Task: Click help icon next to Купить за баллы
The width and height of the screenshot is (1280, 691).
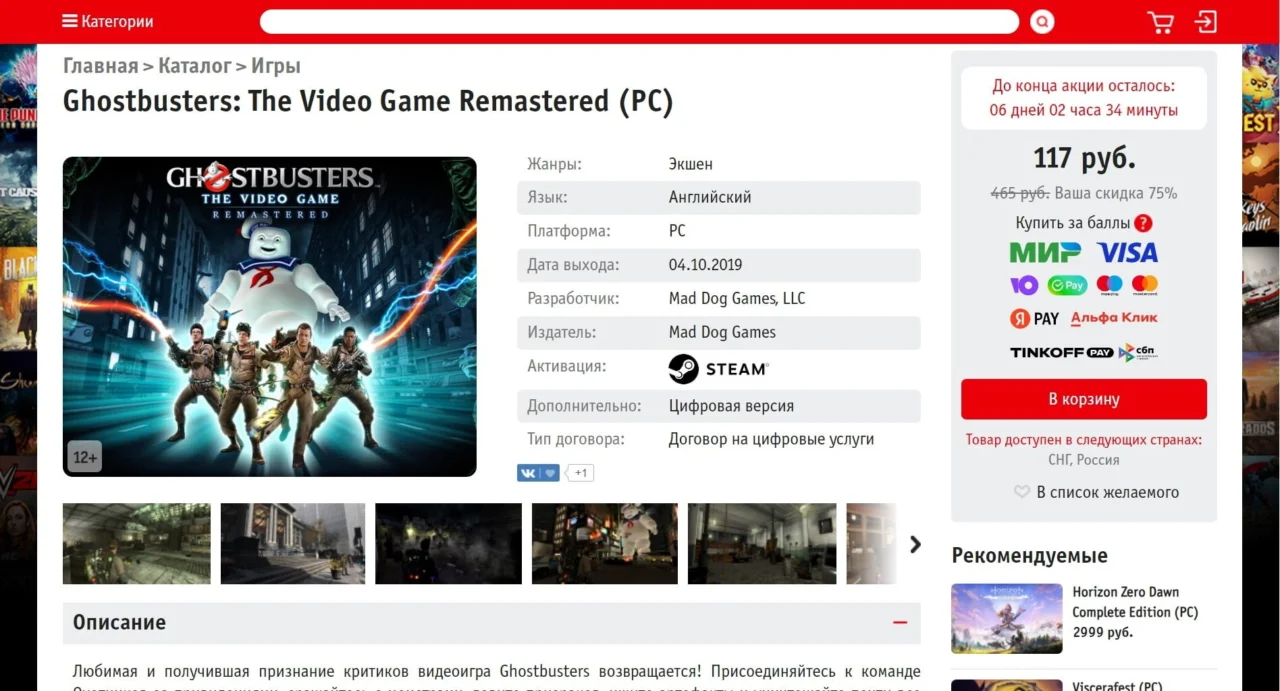Action: (x=1144, y=223)
